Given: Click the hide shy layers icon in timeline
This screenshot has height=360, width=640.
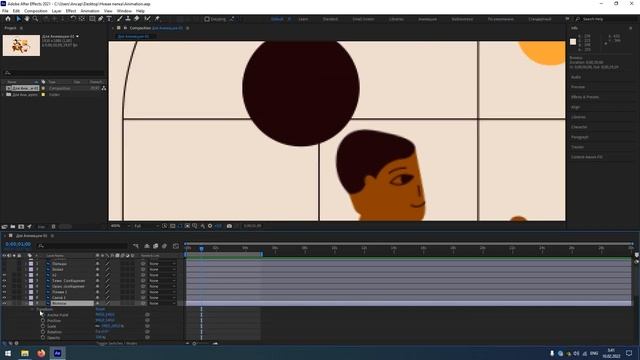Looking at the screenshot, I should point(147,246).
